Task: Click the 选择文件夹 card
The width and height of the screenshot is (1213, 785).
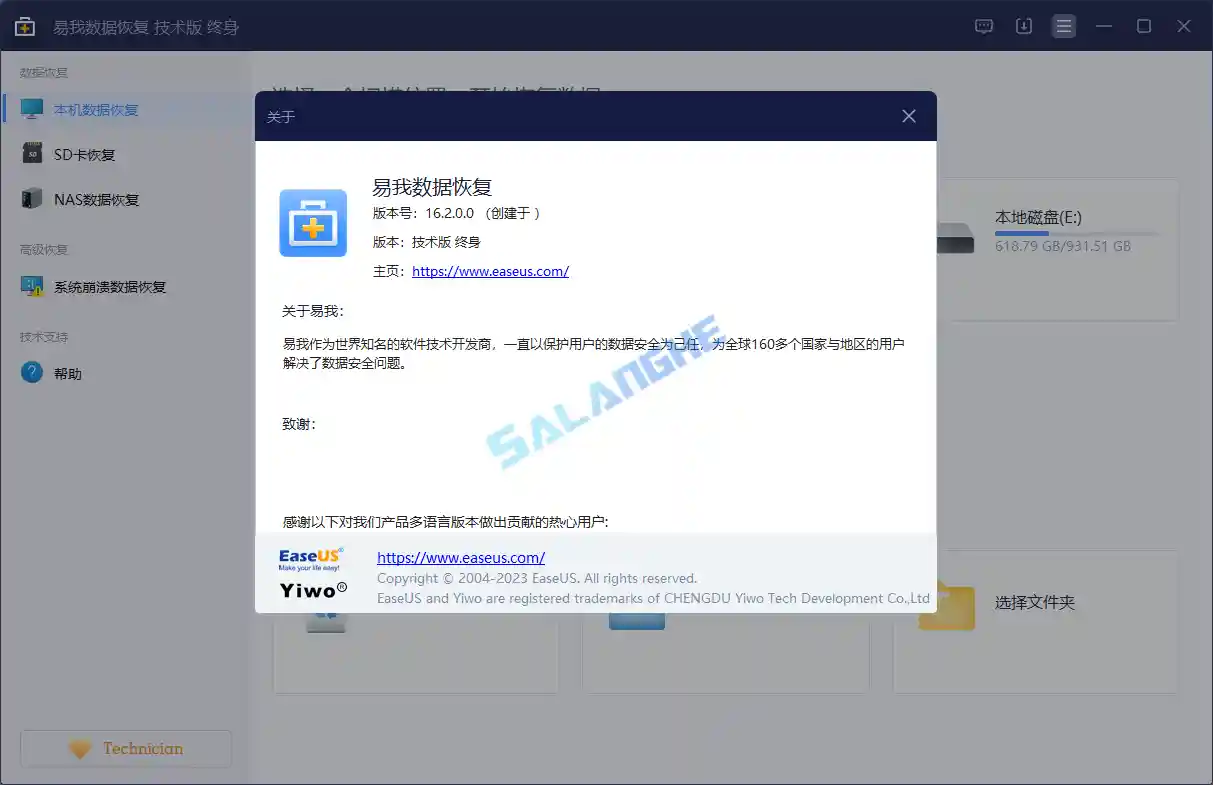Action: [1035, 622]
